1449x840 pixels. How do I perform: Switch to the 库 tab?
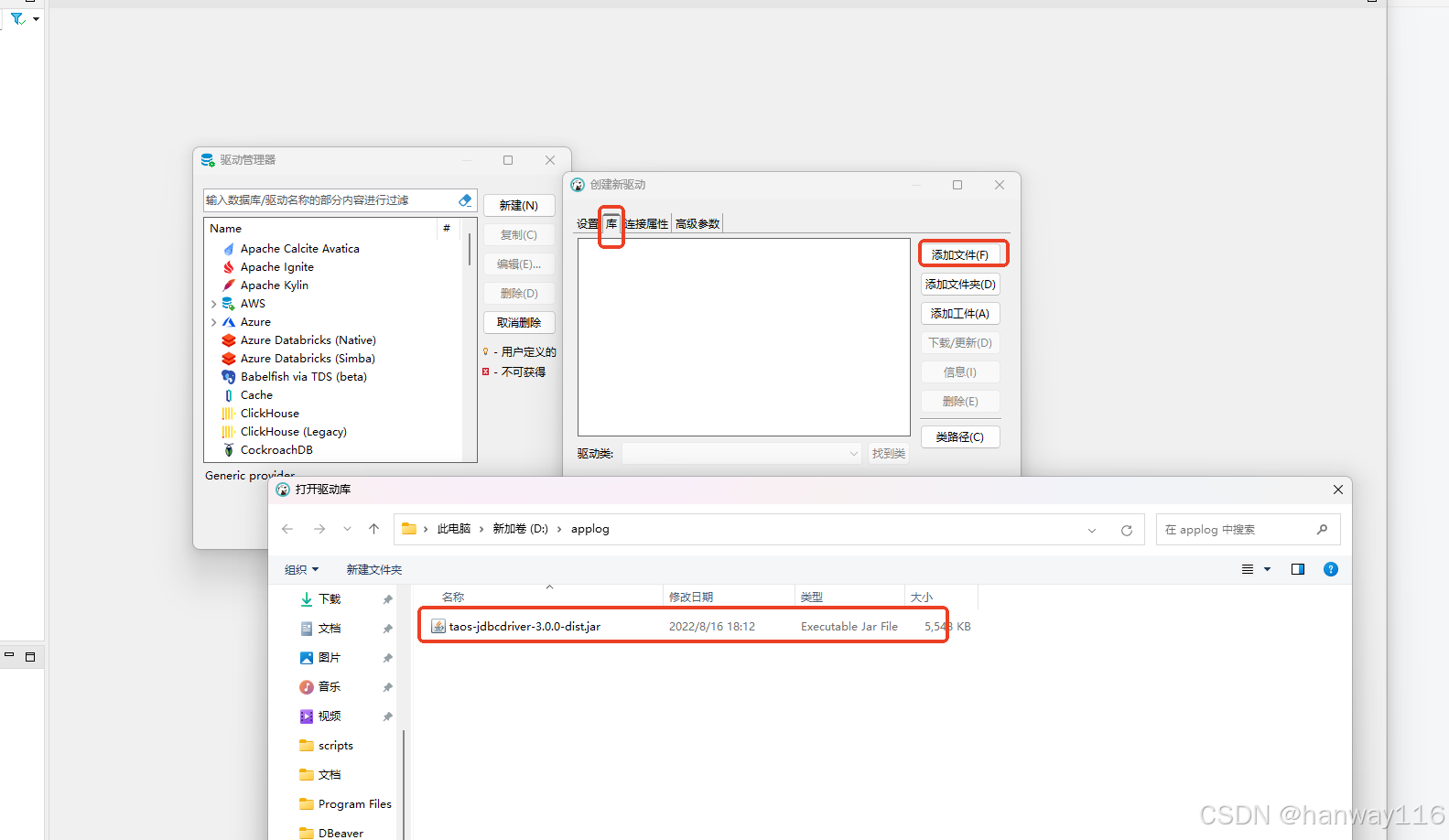[611, 224]
